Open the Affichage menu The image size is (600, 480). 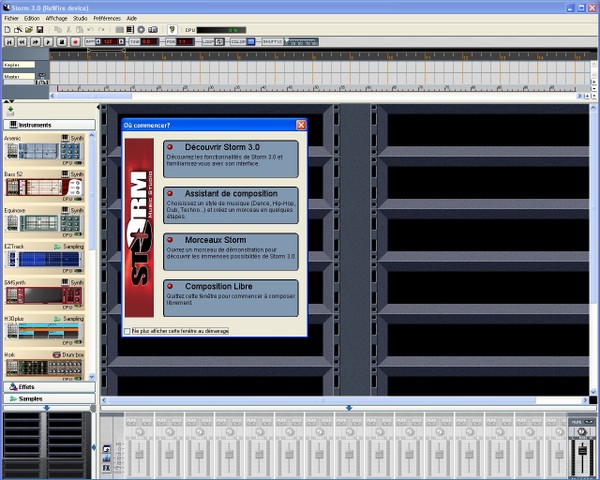[56, 18]
